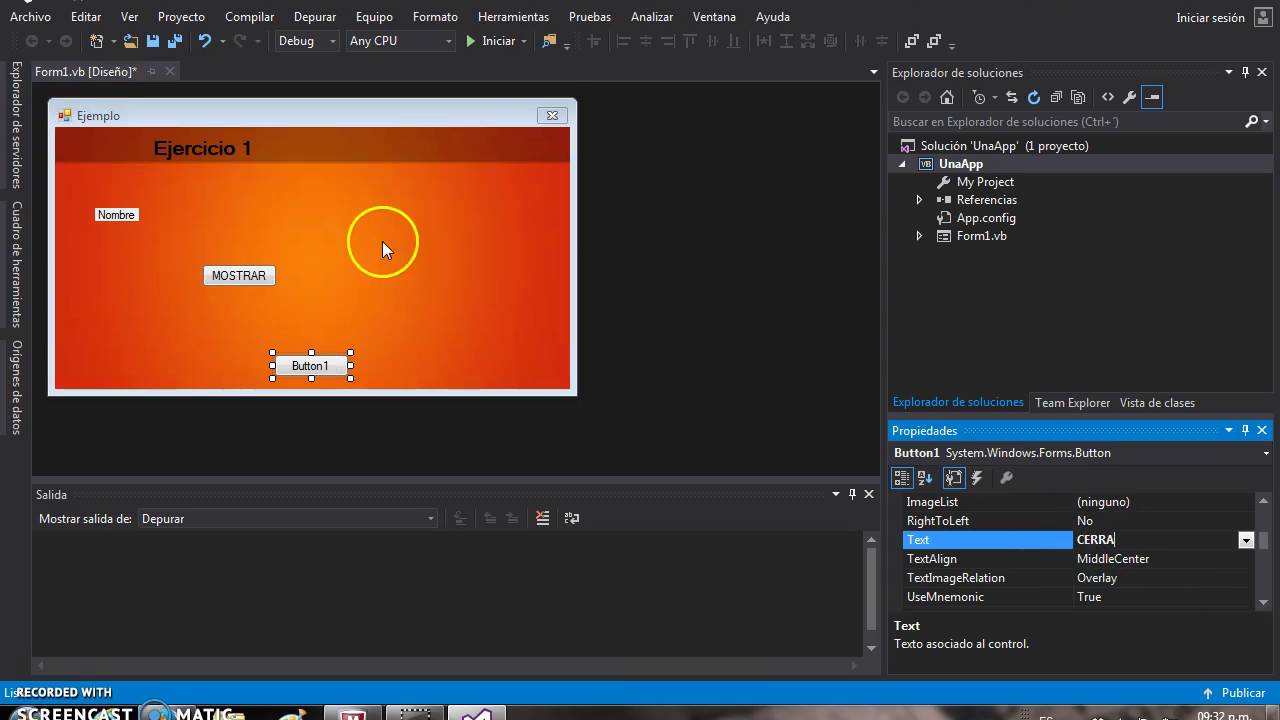Image resolution: width=1280 pixels, height=720 pixels.
Task: Toggle Categorized view in Properties panel
Action: pos(902,478)
